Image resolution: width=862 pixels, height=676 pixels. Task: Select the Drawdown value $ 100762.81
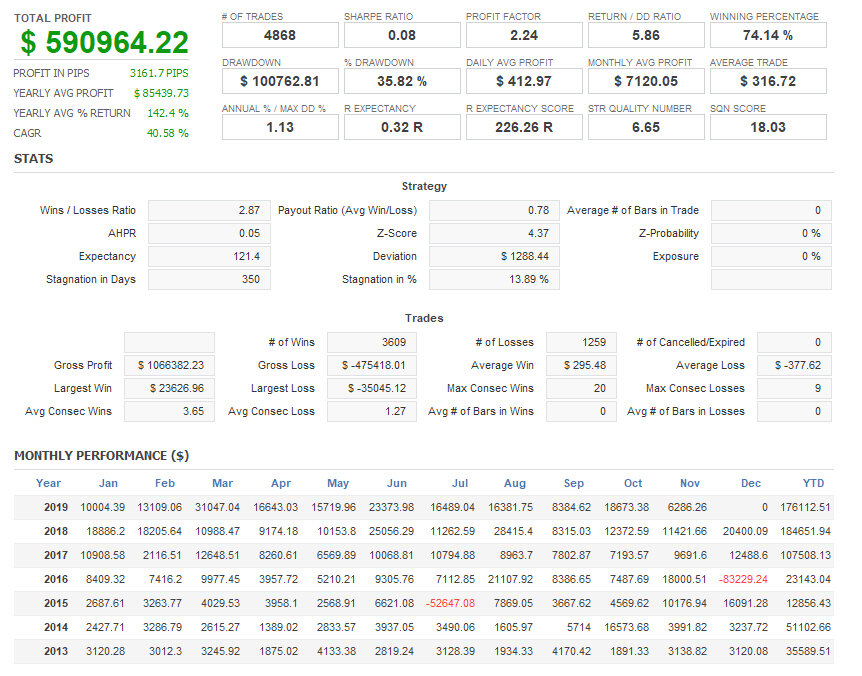coord(280,81)
